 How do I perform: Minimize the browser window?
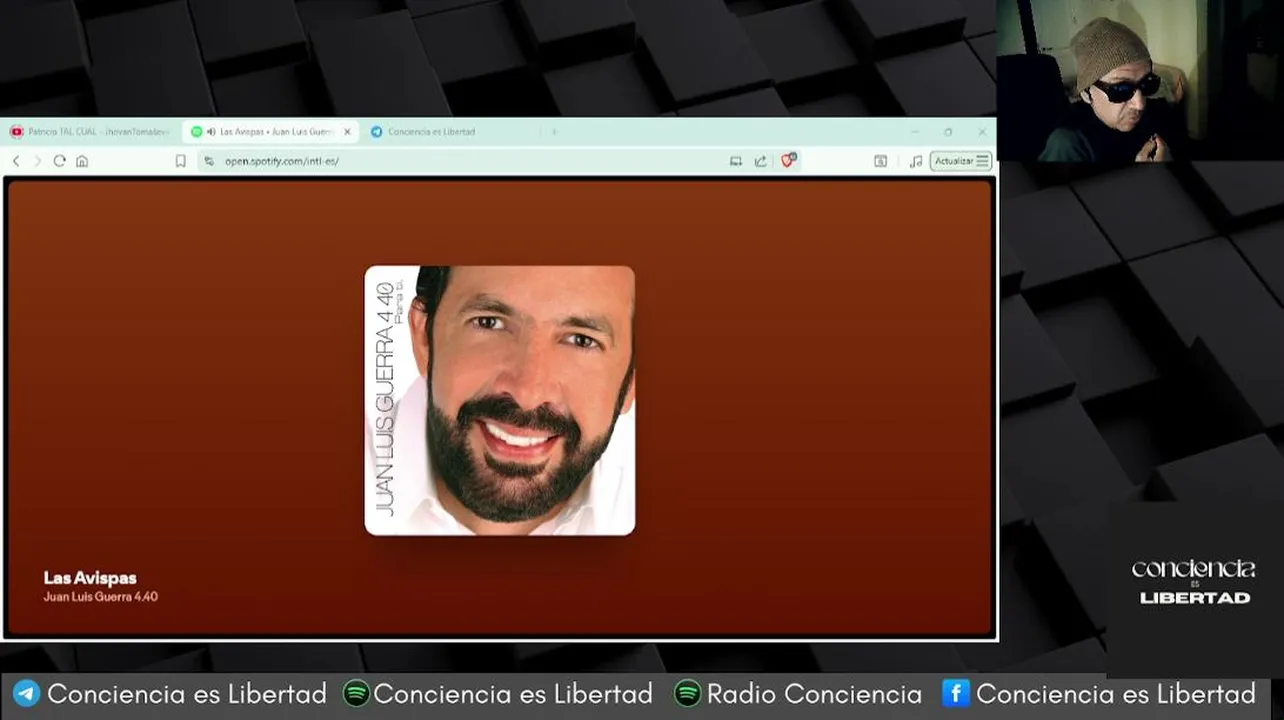point(914,132)
